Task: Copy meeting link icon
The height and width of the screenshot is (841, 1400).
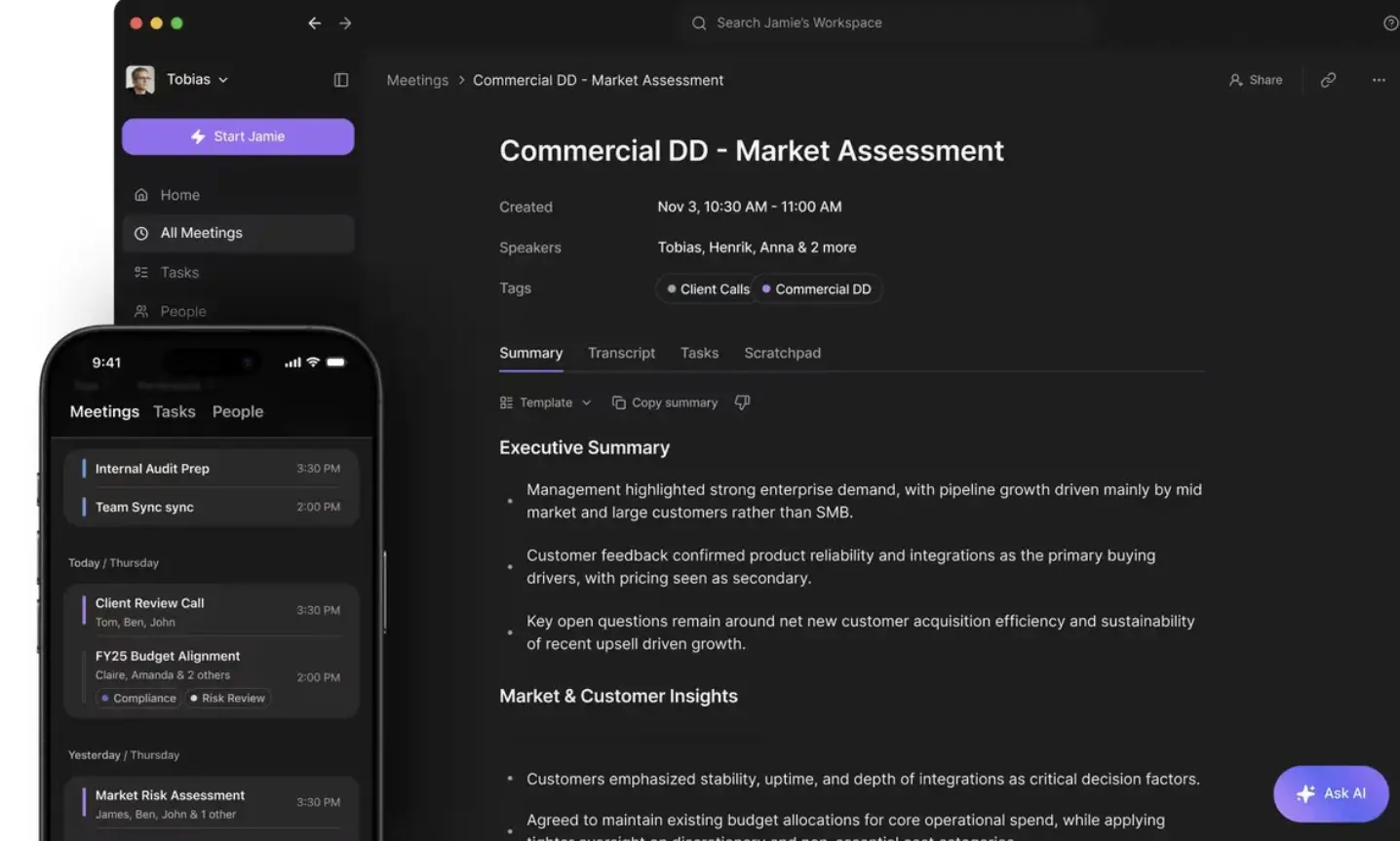Action: click(1328, 80)
